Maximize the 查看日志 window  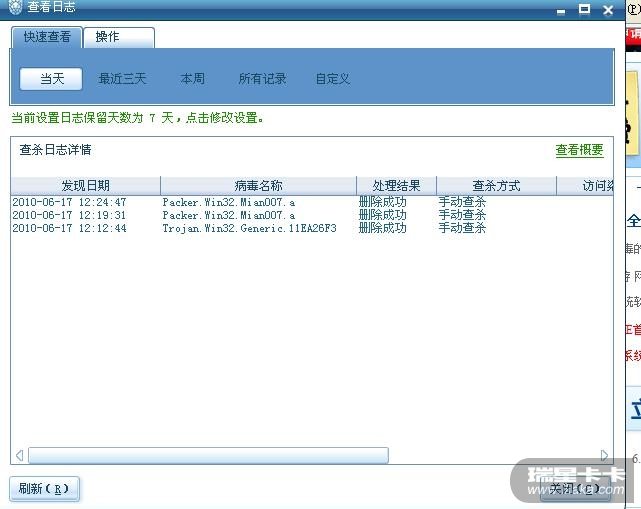585,9
